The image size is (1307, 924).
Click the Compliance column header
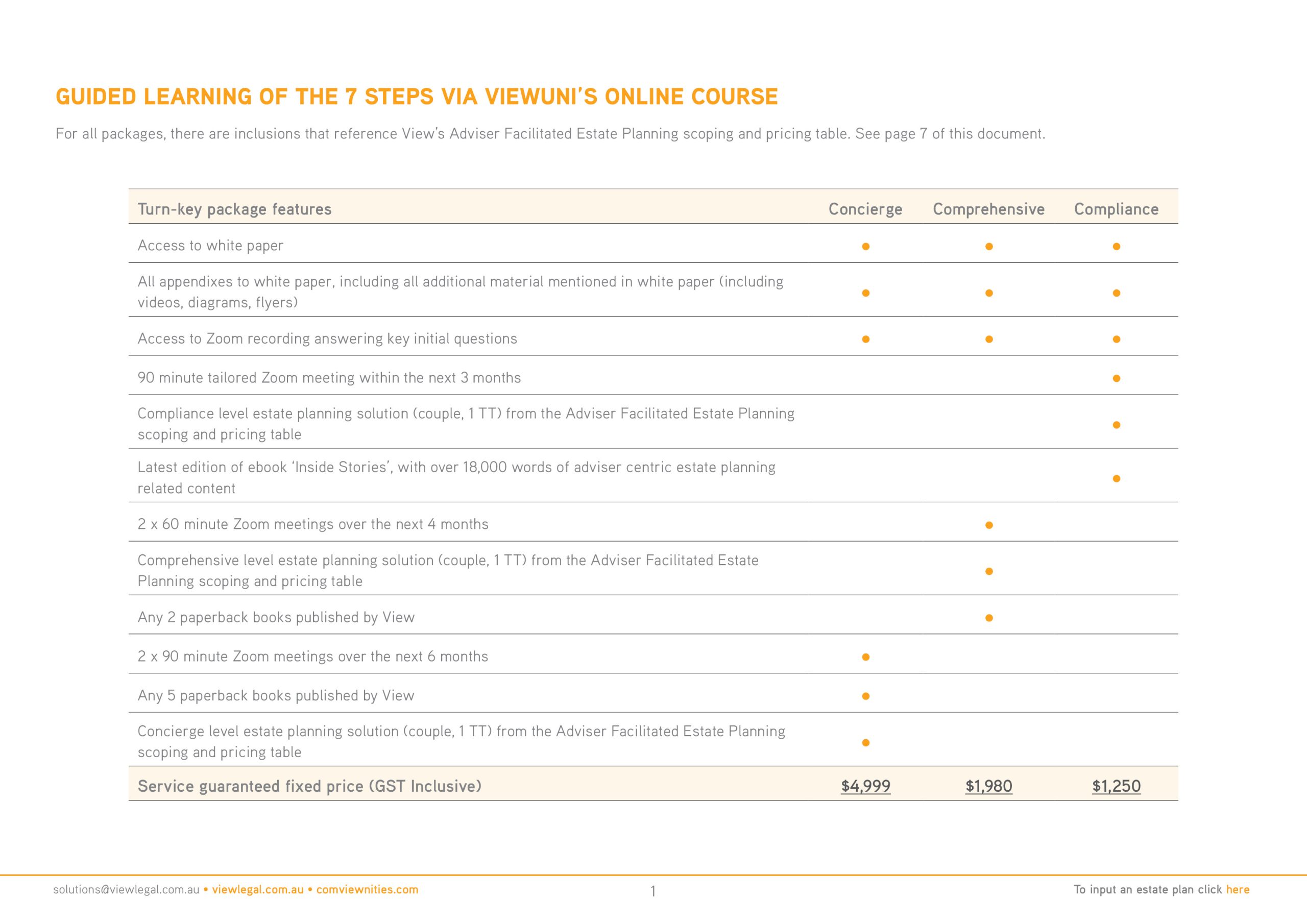[x=1116, y=209]
